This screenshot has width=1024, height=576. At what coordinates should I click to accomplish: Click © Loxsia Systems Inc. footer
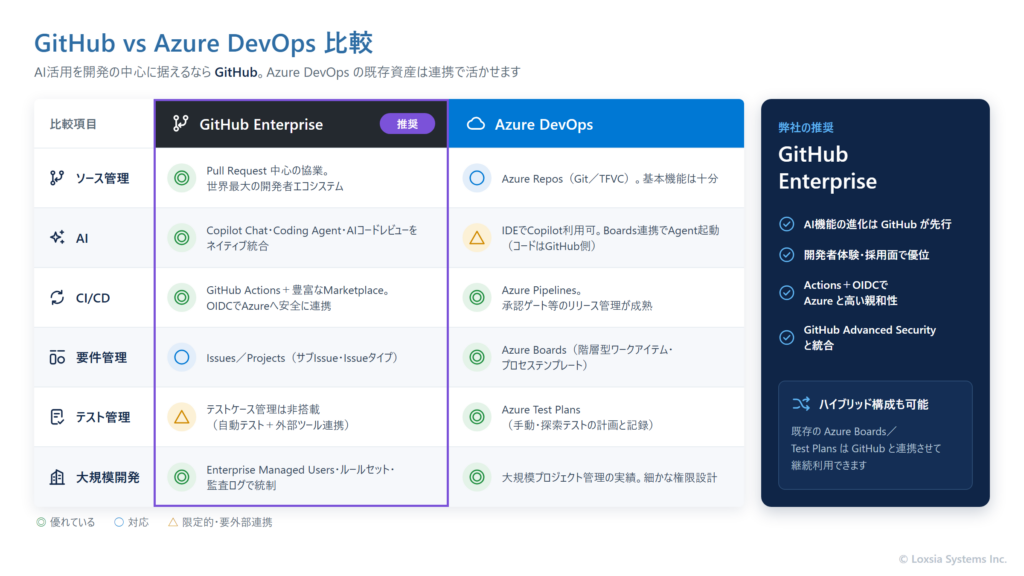[953, 559]
